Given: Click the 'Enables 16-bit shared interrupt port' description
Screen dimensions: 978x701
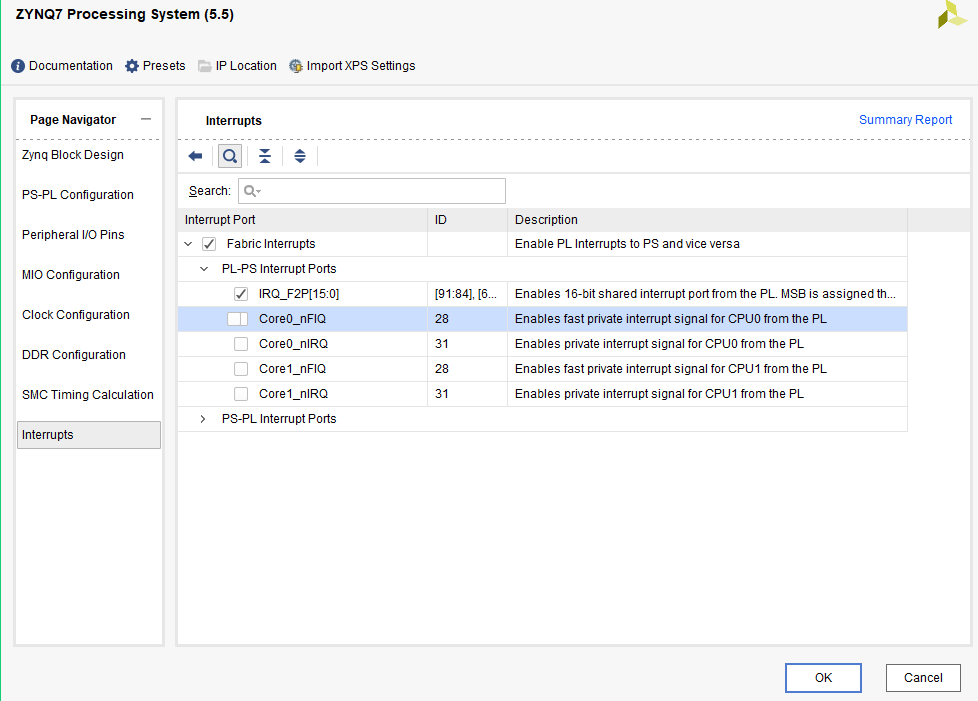Looking at the screenshot, I should [705, 294].
